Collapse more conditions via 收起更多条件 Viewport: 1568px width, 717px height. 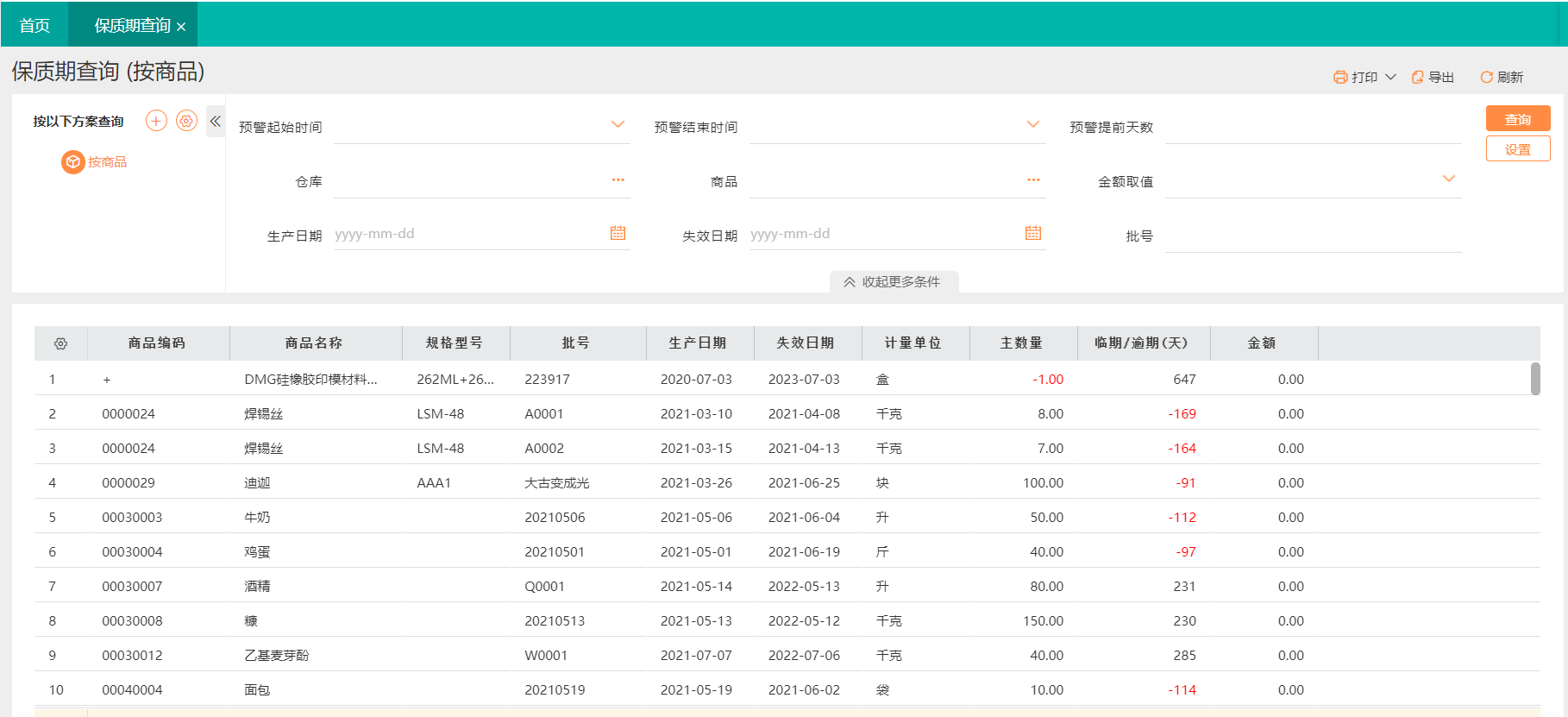(894, 282)
